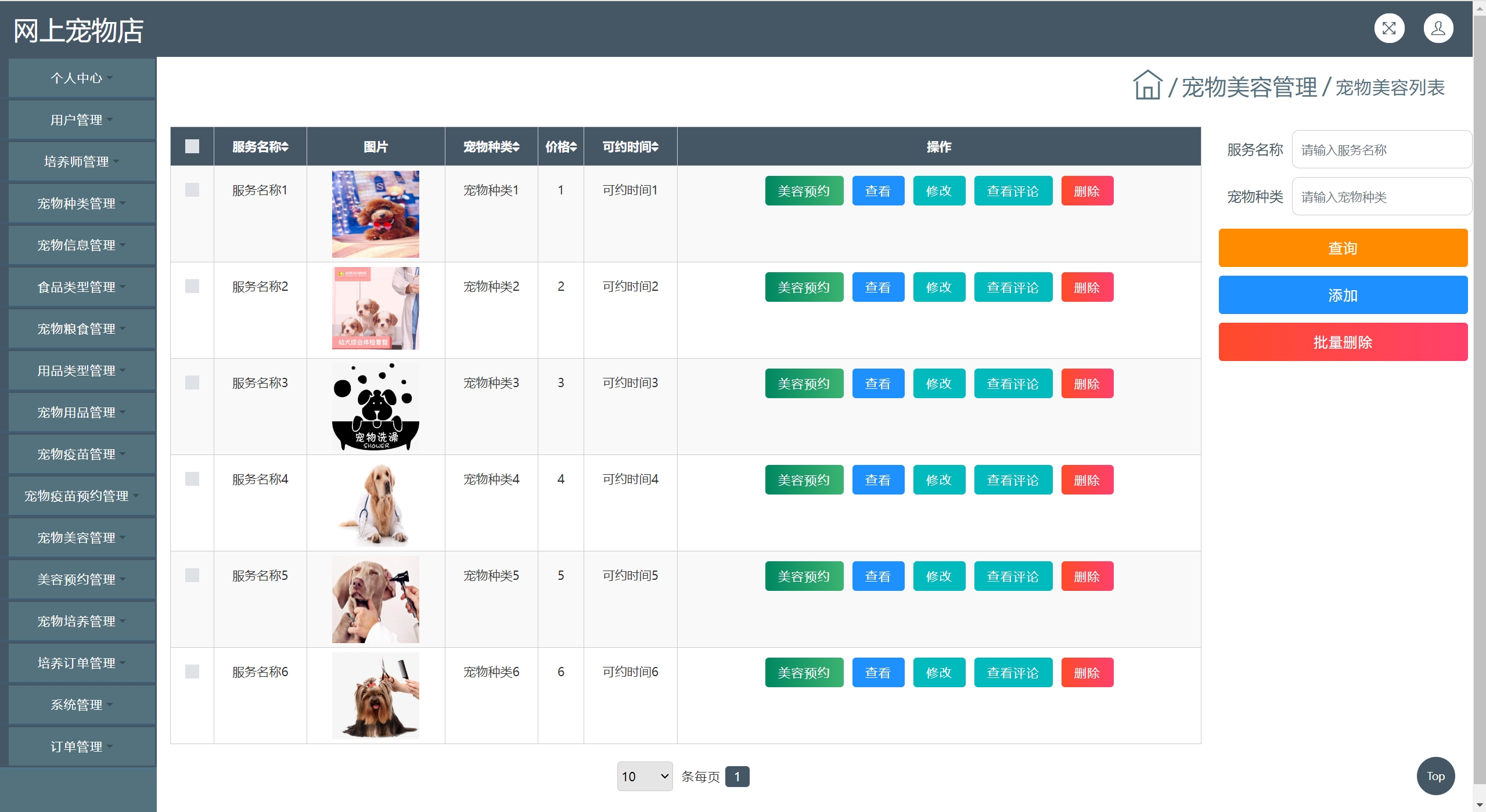Select the checkbox for 服务名称4 row
1486x812 pixels.
192,479
